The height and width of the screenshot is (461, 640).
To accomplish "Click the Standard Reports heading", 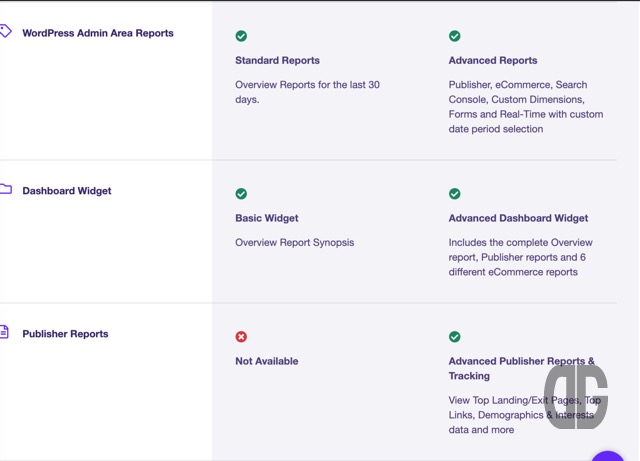I will pyautogui.click(x=278, y=60).
